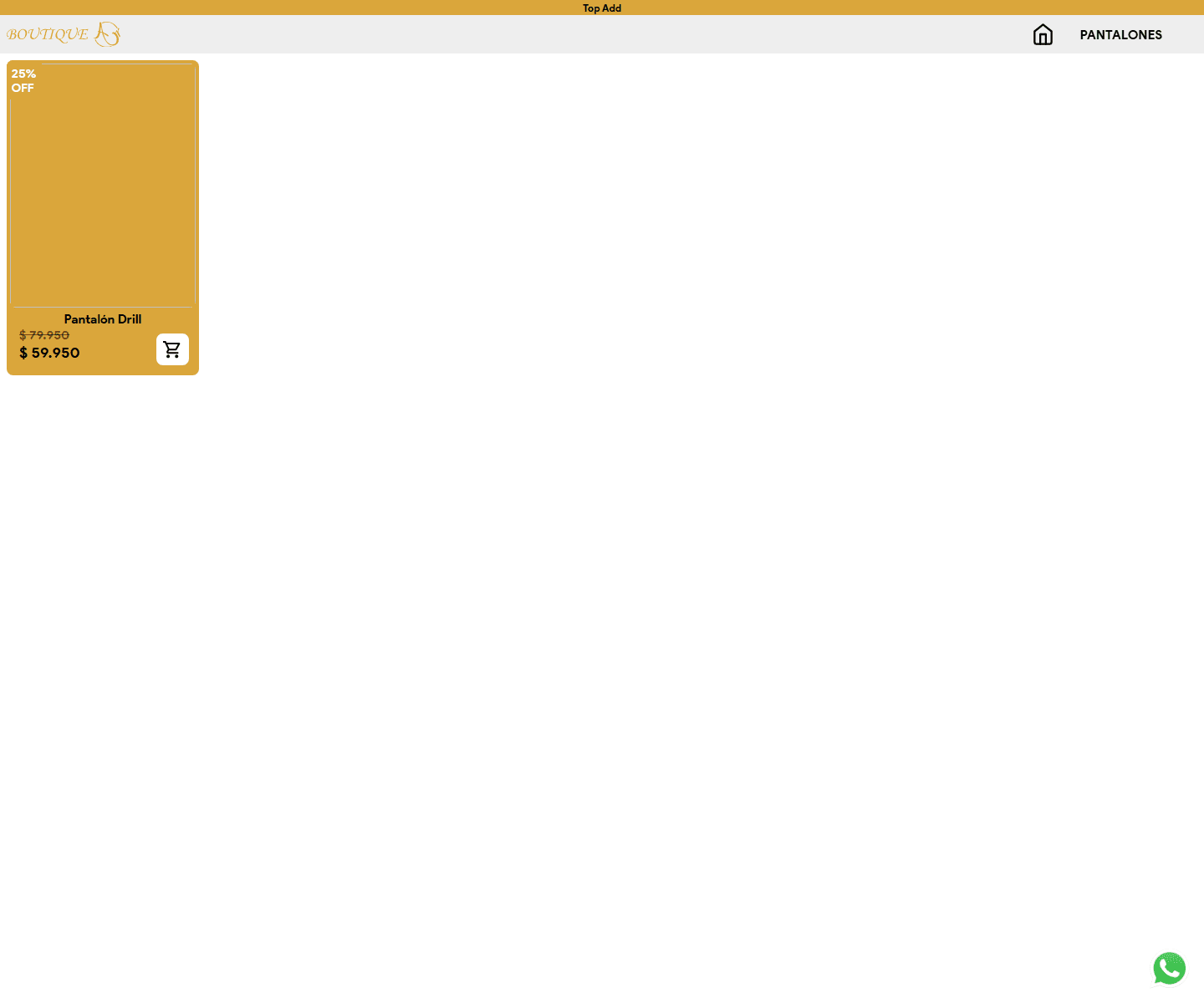Open the Pantalón Drill product title
Image resolution: width=1204 pixels, height=1003 pixels.
coord(103,319)
